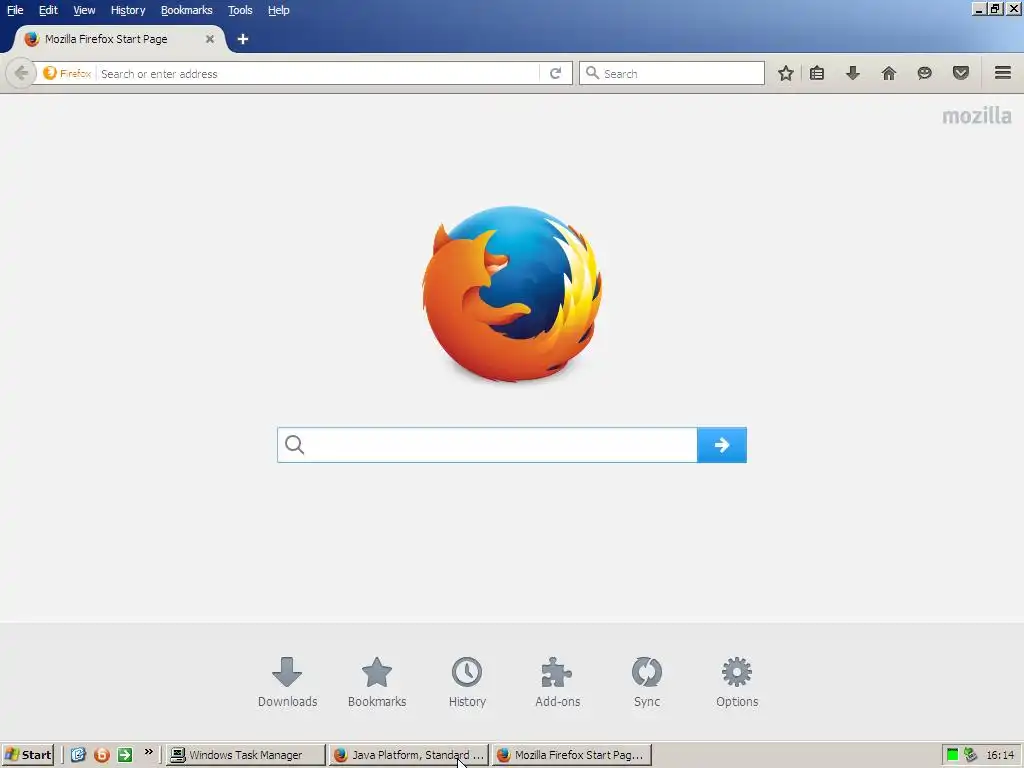Click orange quick launch icon in taskbar
Image resolution: width=1024 pixels, height=768 pixels.
(x=102, y=755)
